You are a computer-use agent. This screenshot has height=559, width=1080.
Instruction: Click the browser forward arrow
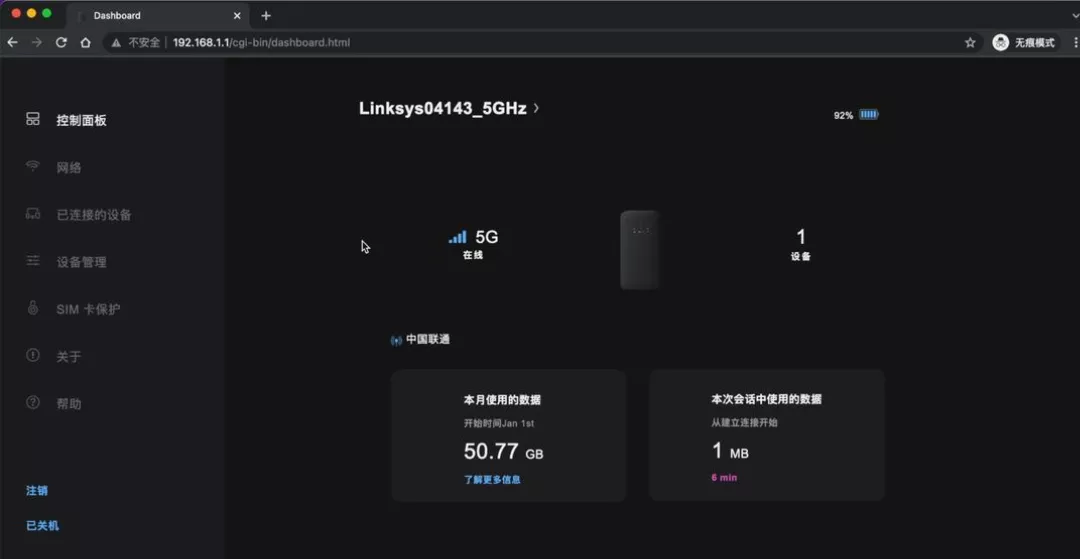(37, 42)
